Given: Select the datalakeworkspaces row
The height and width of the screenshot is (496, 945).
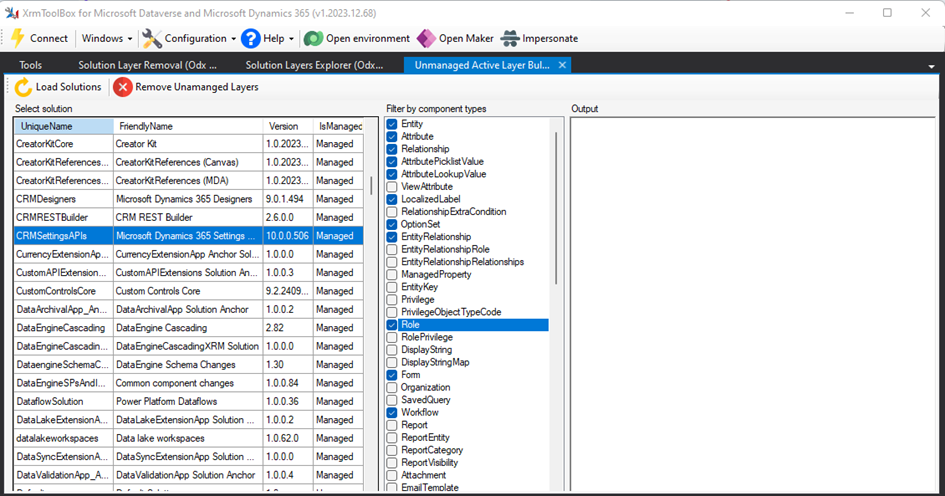Looking at the screenshot, I should pos(189,438).
